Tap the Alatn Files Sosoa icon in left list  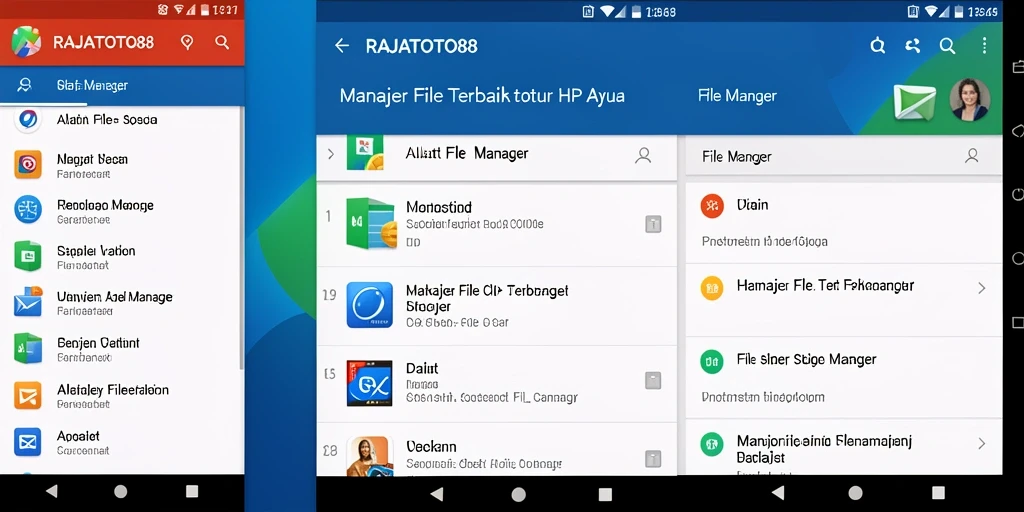pyautogui.click(x=28, y=120)
